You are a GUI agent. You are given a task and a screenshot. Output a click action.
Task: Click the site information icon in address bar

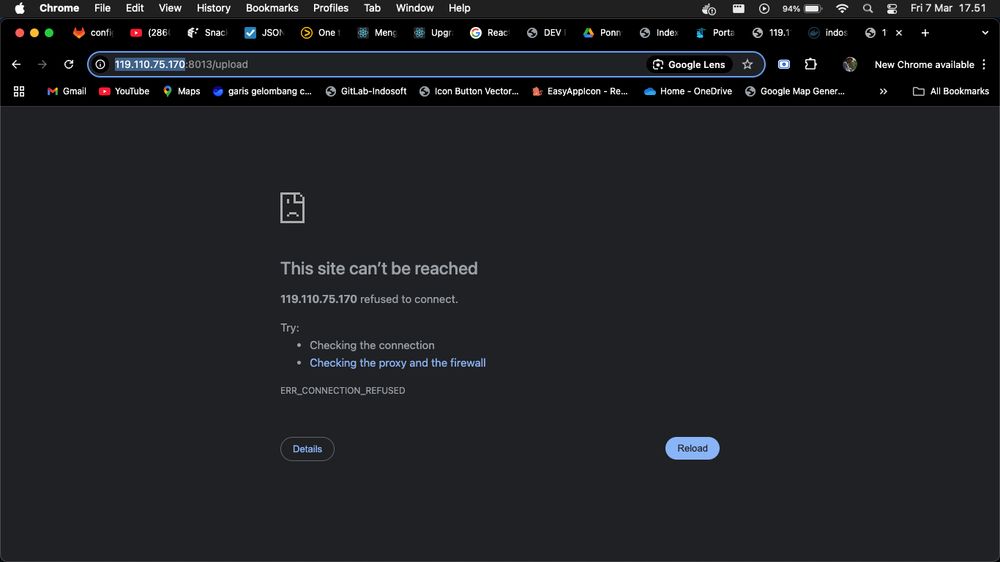coord(100,64)
